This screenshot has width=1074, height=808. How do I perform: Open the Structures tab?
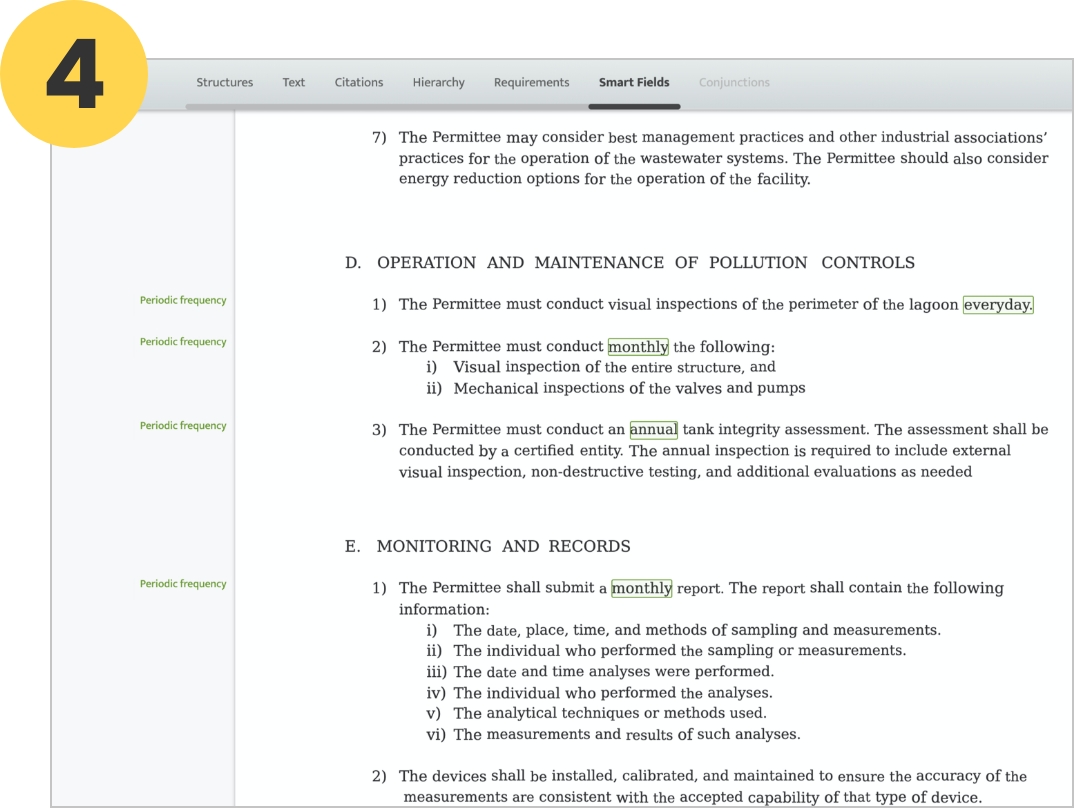(x=224, y=82)
